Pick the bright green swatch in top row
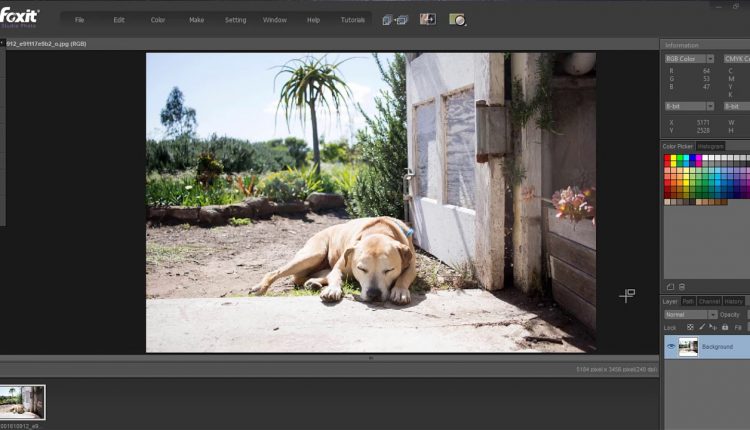The image size is (750, 430). click(x=680, y=158)
